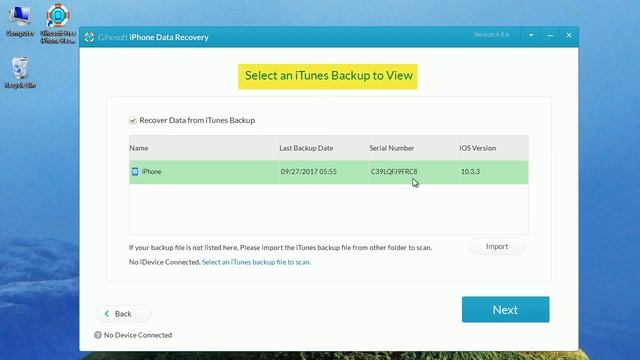Select Gihosoft iPhone Recovery desktop shortcut
The image size is (640, 360).
(58, 24)
